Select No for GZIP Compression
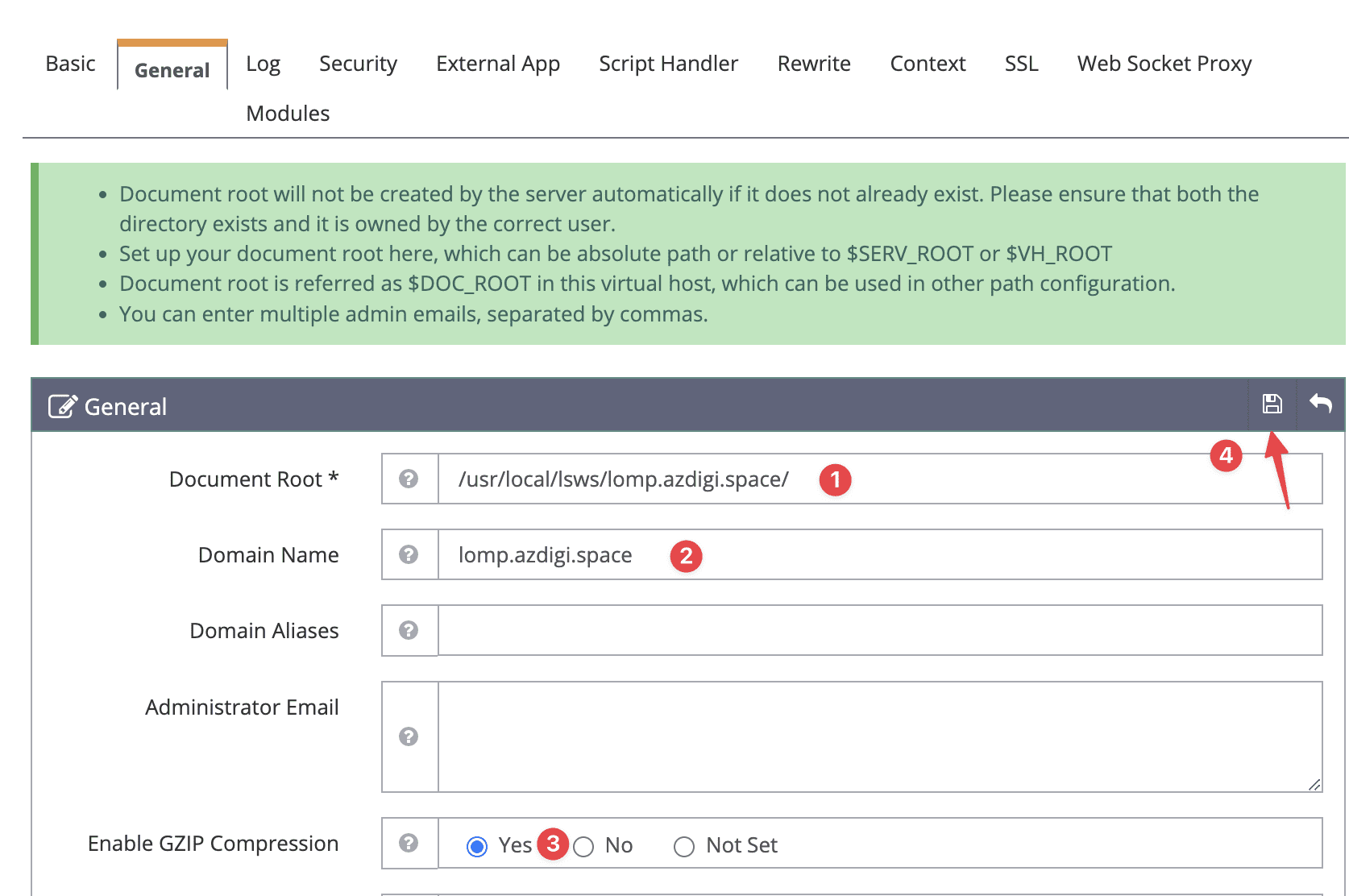This screenshot has height=896, width=1349. pos(584,847)
